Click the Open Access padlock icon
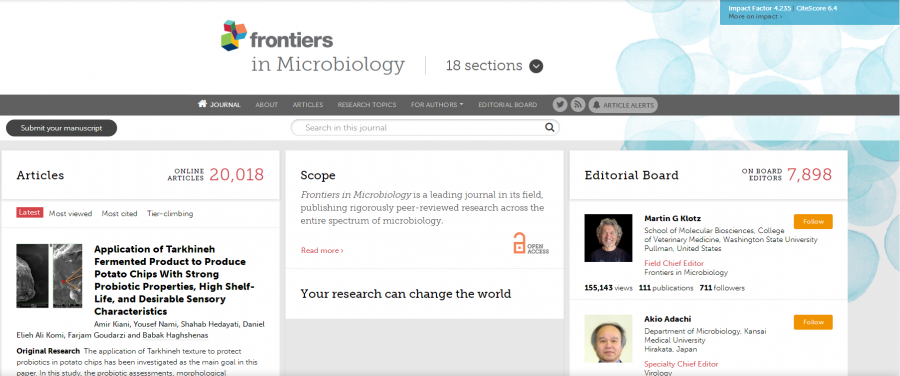The image size is (900, 376). coord(519,243)
